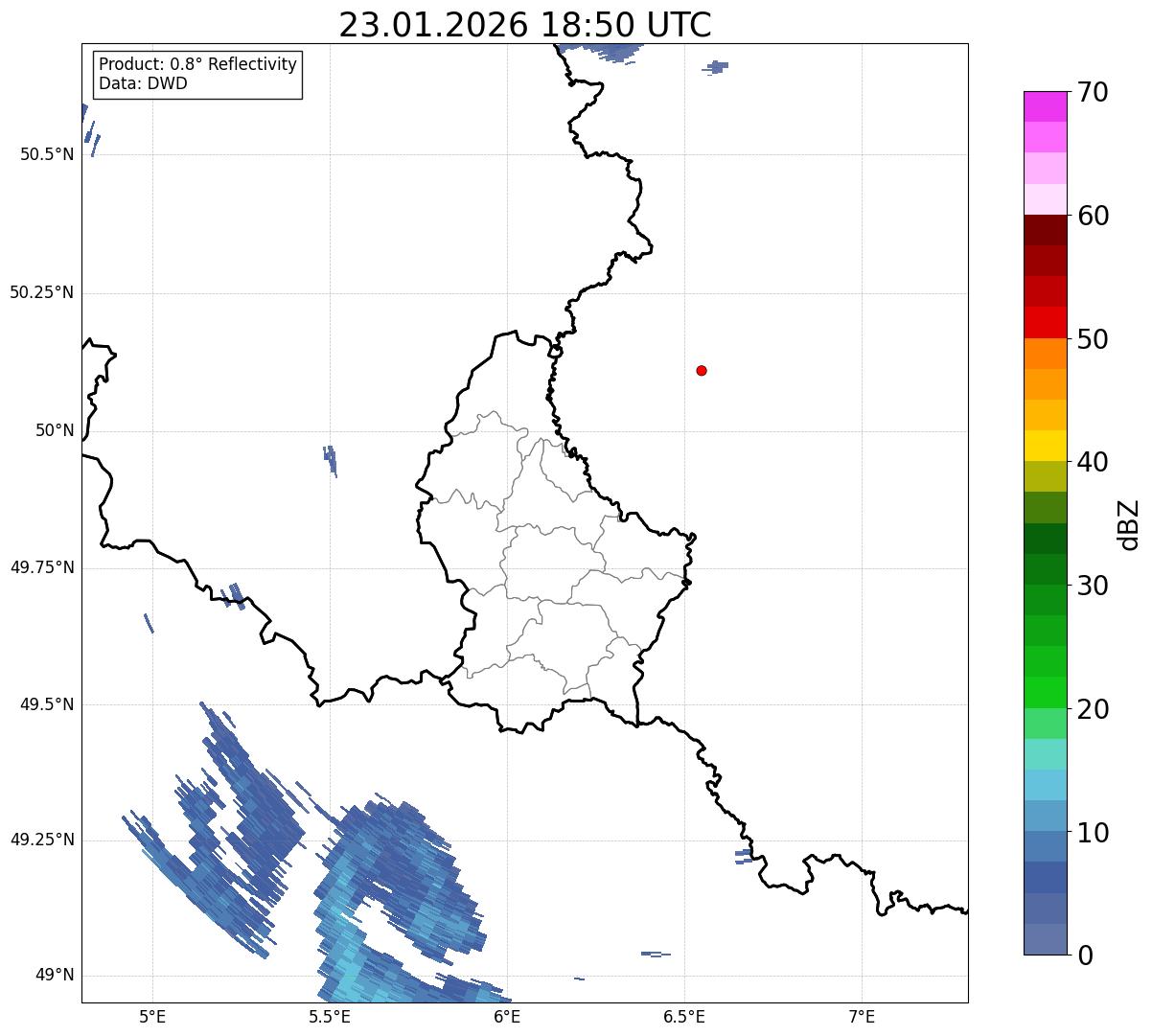Pick the bright green colorbar segment above 20
1152x1036 pixels.
click(x=1045, y=692)
